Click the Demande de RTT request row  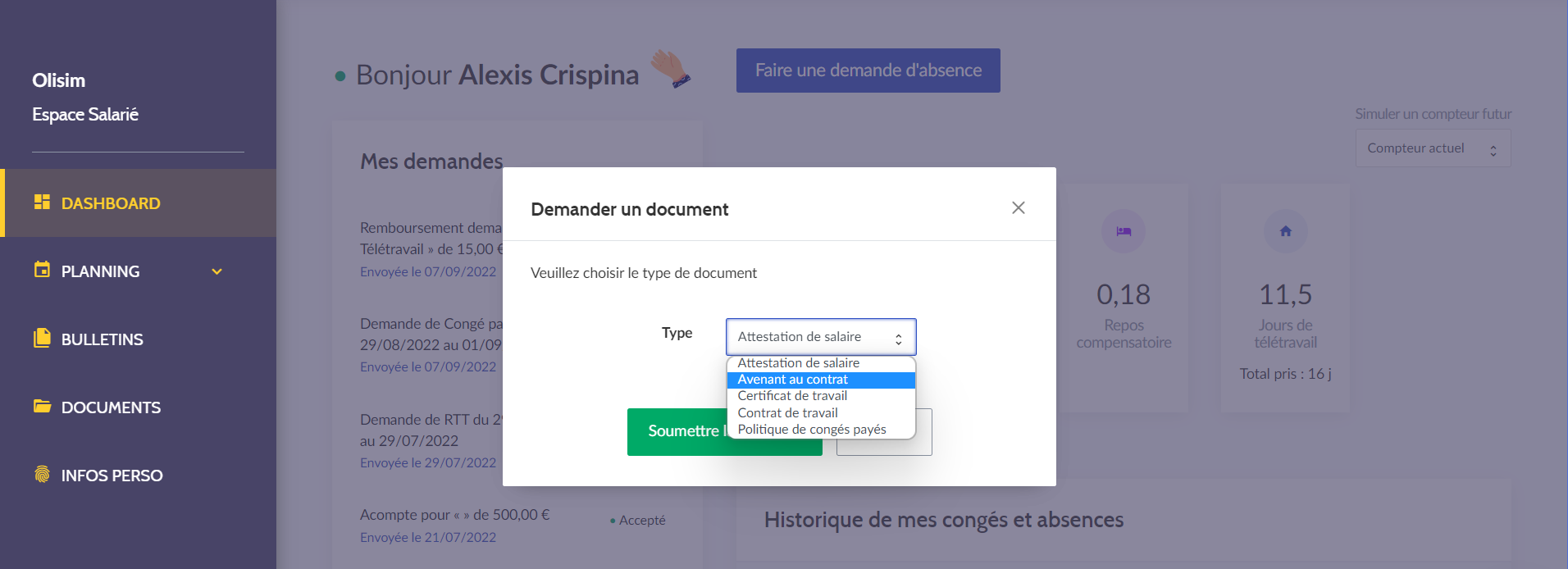[x=431, y=441]
